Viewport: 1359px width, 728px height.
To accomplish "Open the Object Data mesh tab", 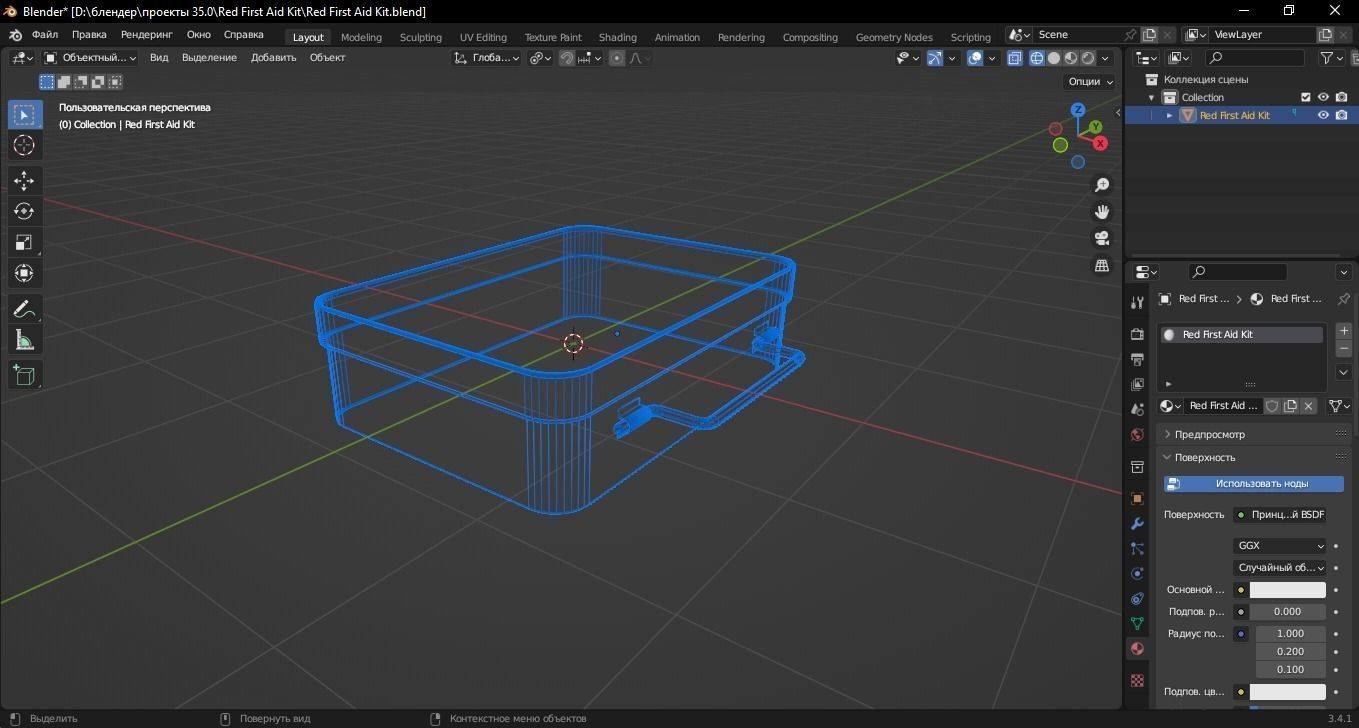I will 1137,623.
